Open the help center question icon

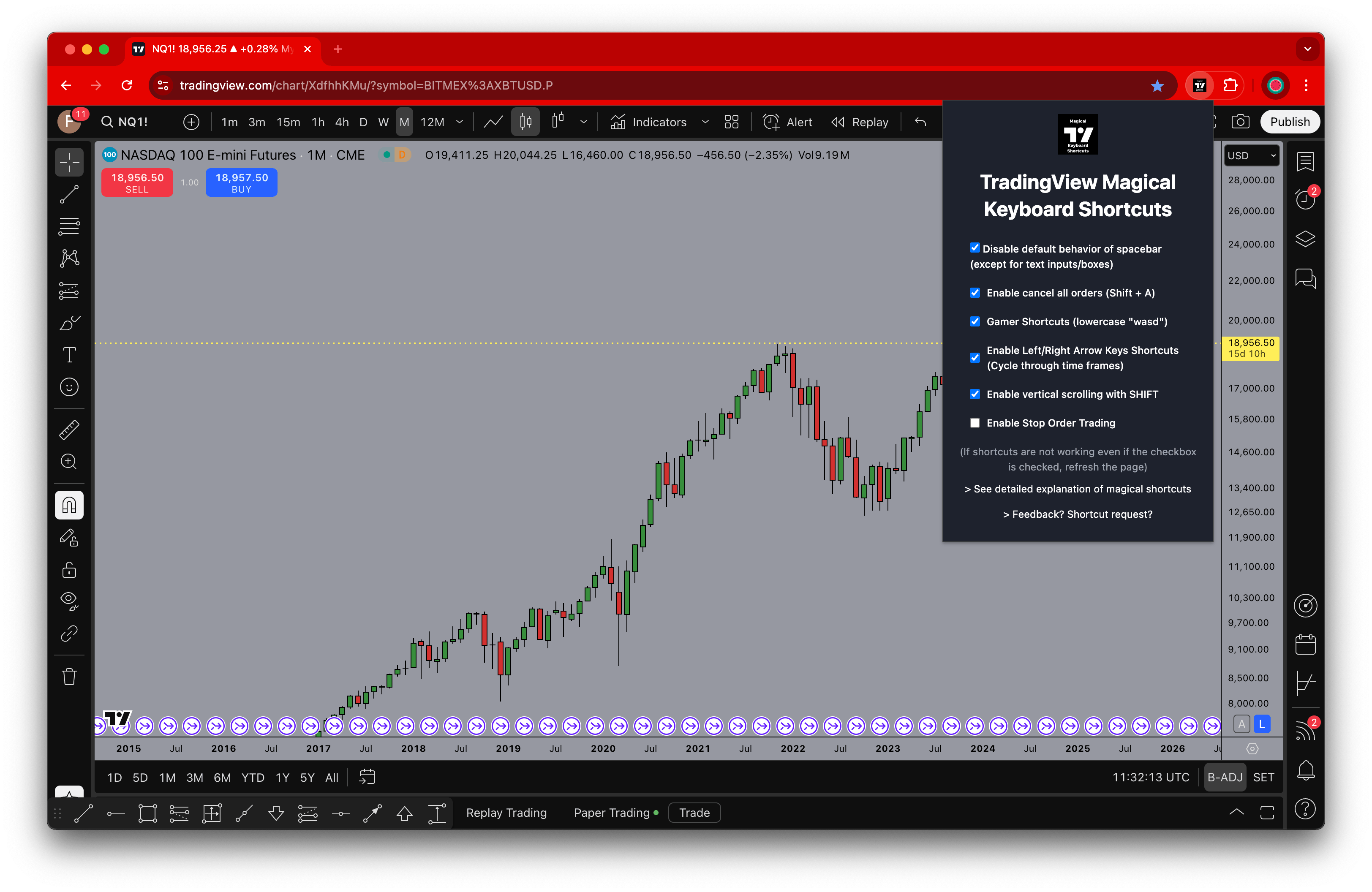click(x=1305, y=809)
